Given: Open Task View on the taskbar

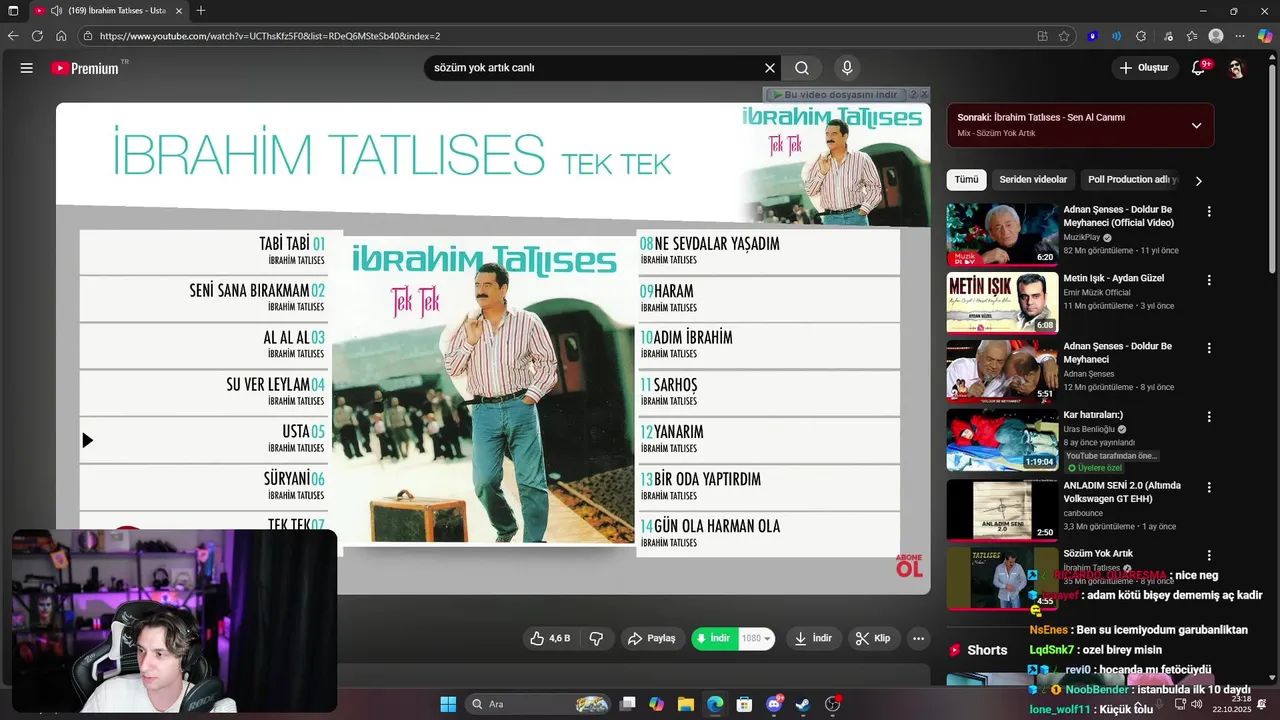Looking at the screenshot, I should pos(627,704).
